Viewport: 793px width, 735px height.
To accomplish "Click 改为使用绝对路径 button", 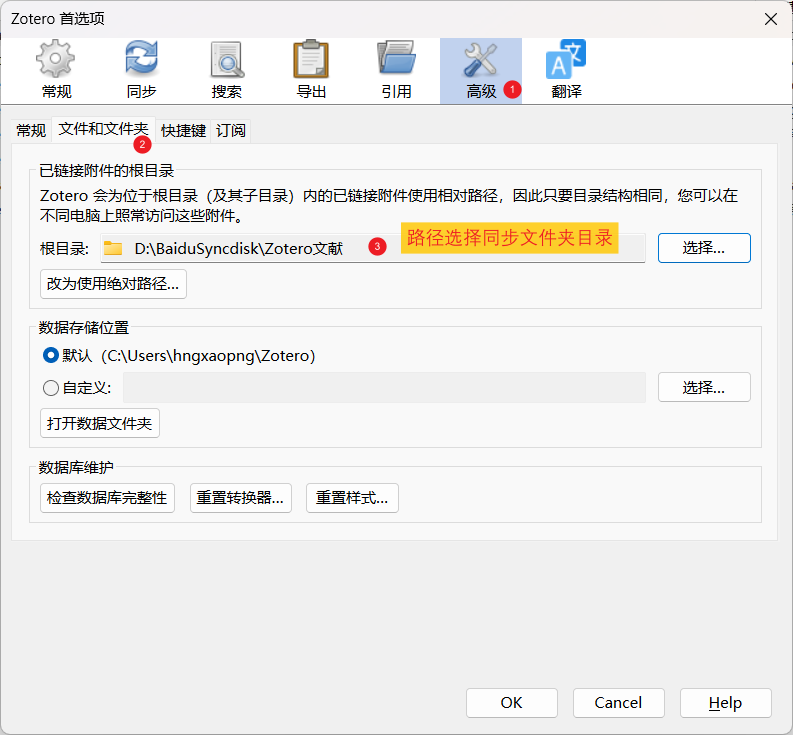I will [x=113, y=284].
